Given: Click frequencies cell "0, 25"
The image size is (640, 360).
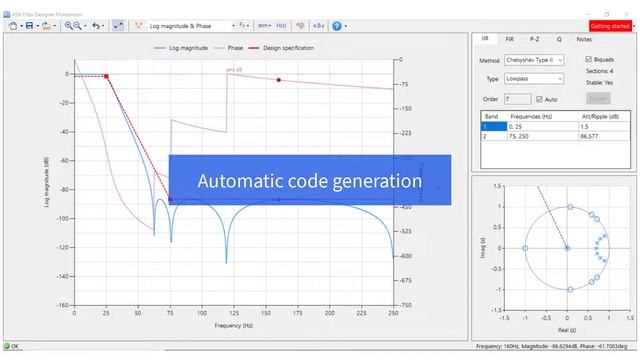Looking at the screenshot, I should pyautogui.click(x=542, y=127).
